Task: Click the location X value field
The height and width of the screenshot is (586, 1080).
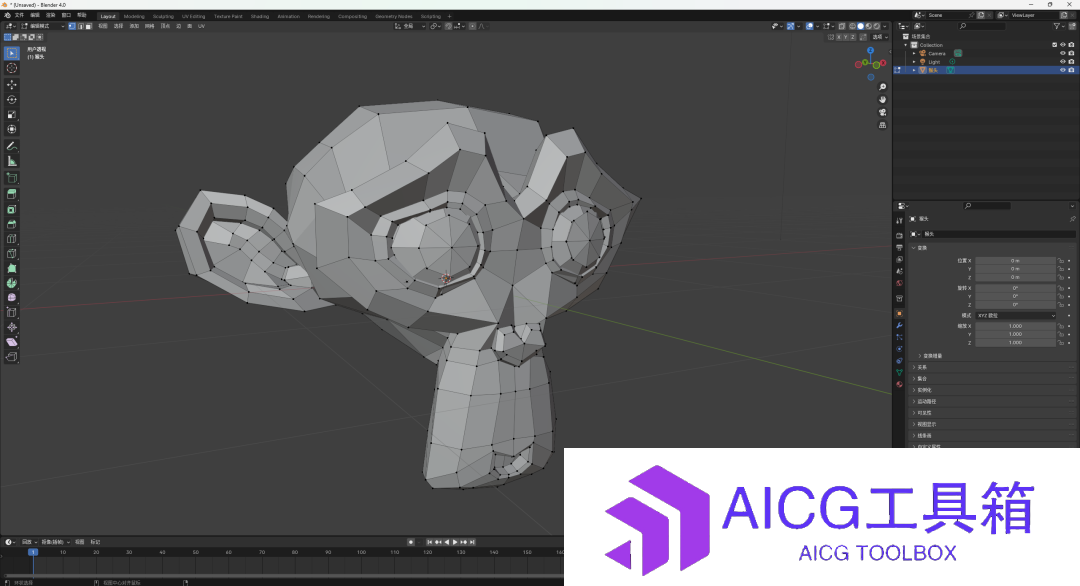Action: pyautogui.click(x=1015, y=261)
